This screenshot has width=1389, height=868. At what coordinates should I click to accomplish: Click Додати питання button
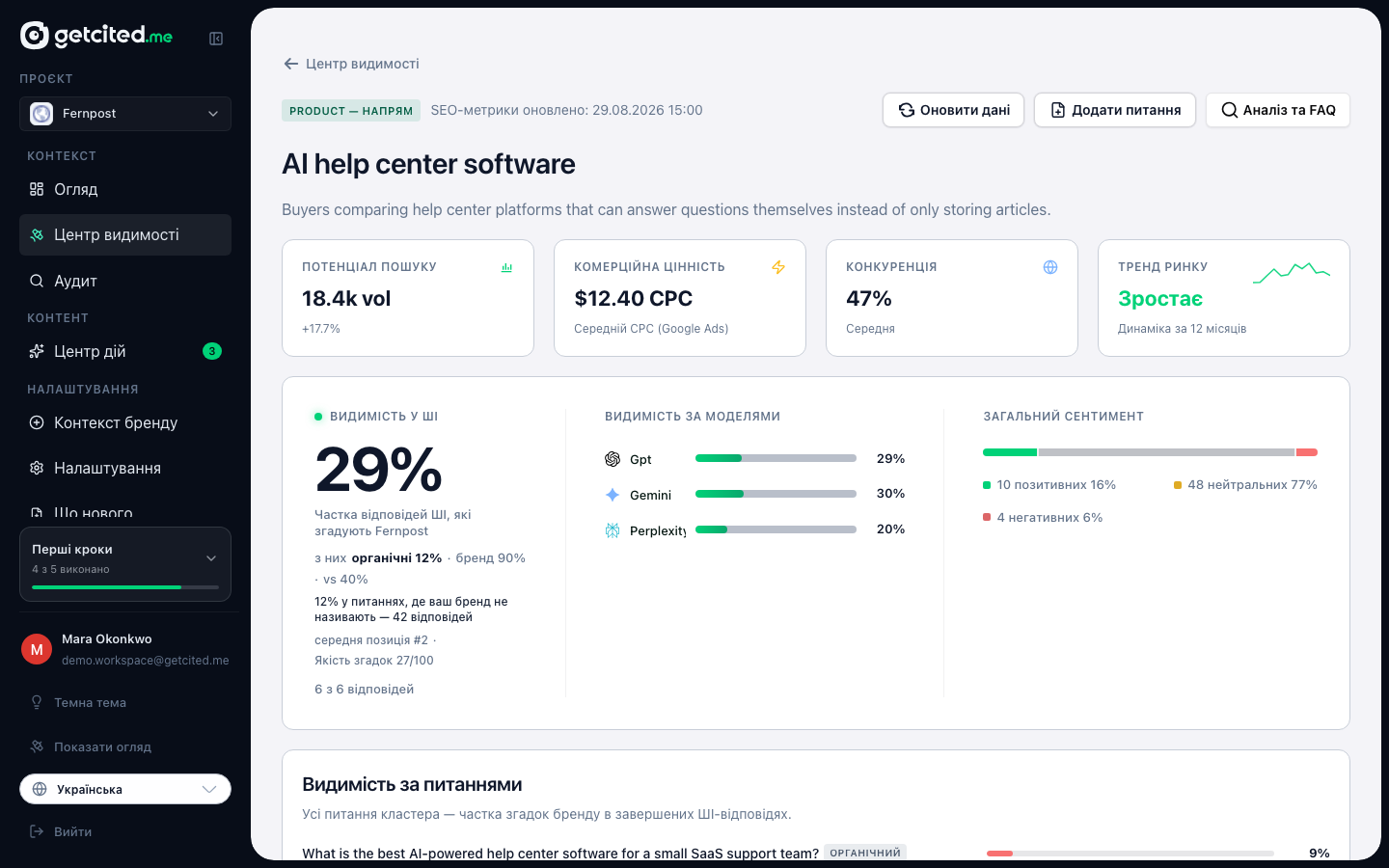click(1115, 110)
